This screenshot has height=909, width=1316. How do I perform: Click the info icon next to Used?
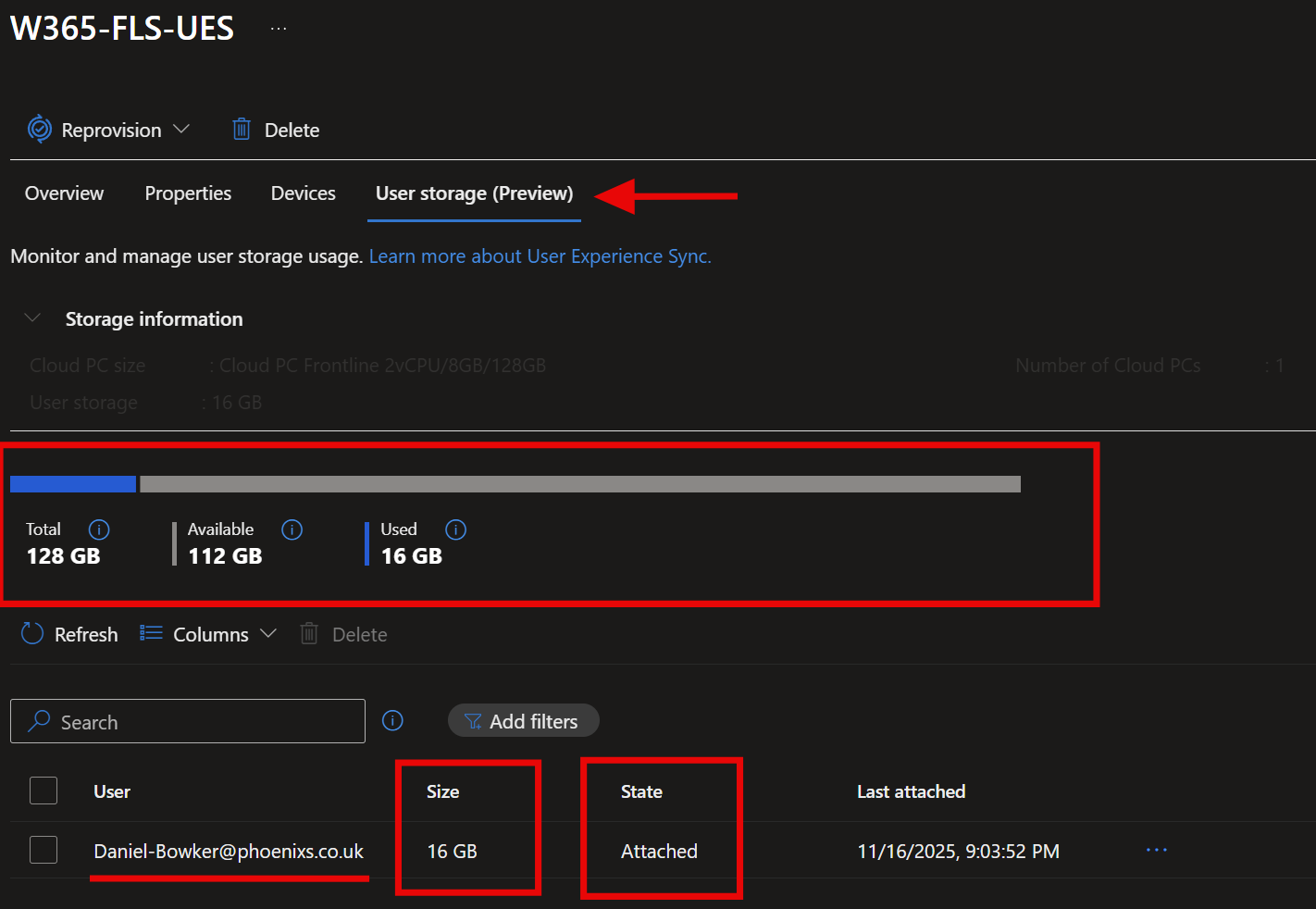click(455, 529)
